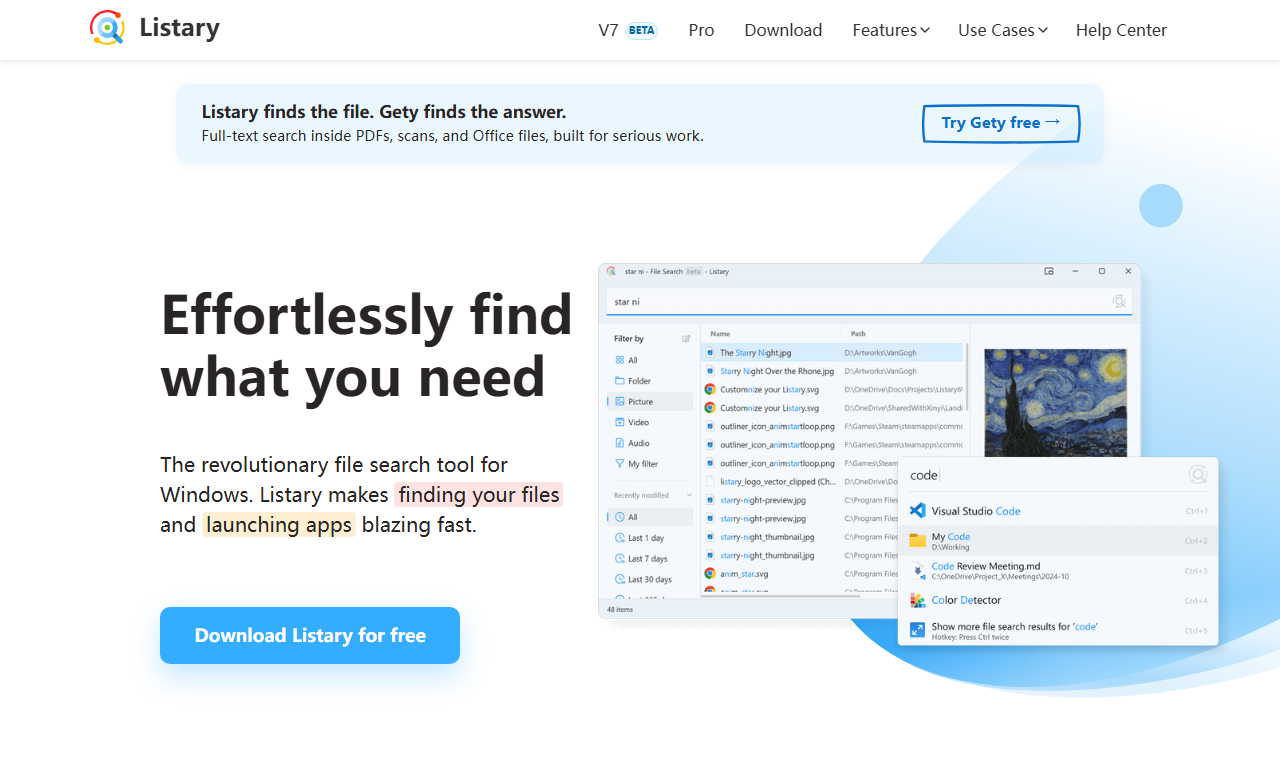The height and width of the screenshot is (768, 1280).
Task: Open the Visual Studio Code result
Action: pyautogui.click(x=1058, y=511)
